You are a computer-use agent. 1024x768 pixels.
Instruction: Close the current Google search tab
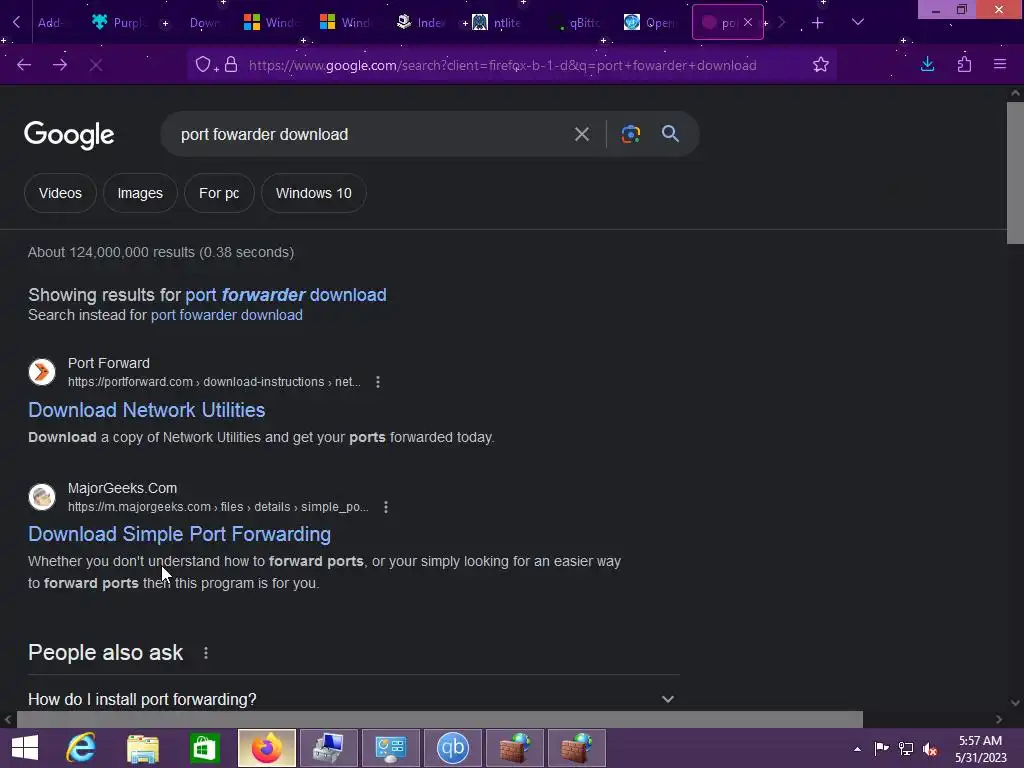pos(748,22)
